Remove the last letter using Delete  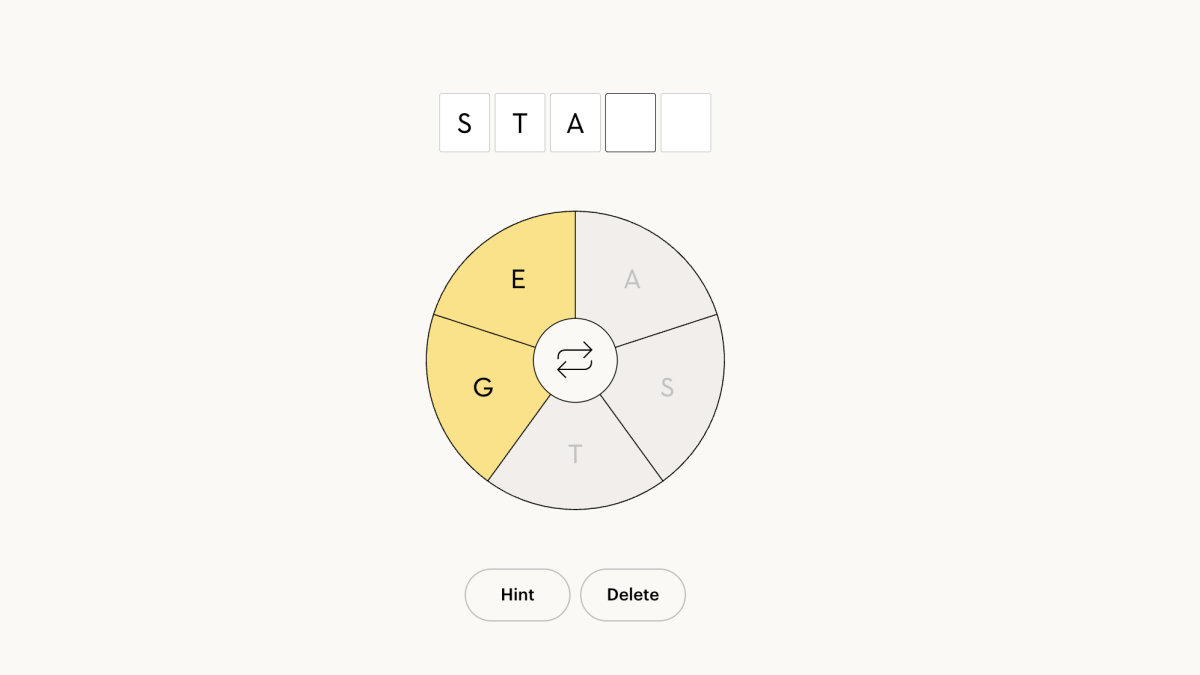tap(632, 595)
